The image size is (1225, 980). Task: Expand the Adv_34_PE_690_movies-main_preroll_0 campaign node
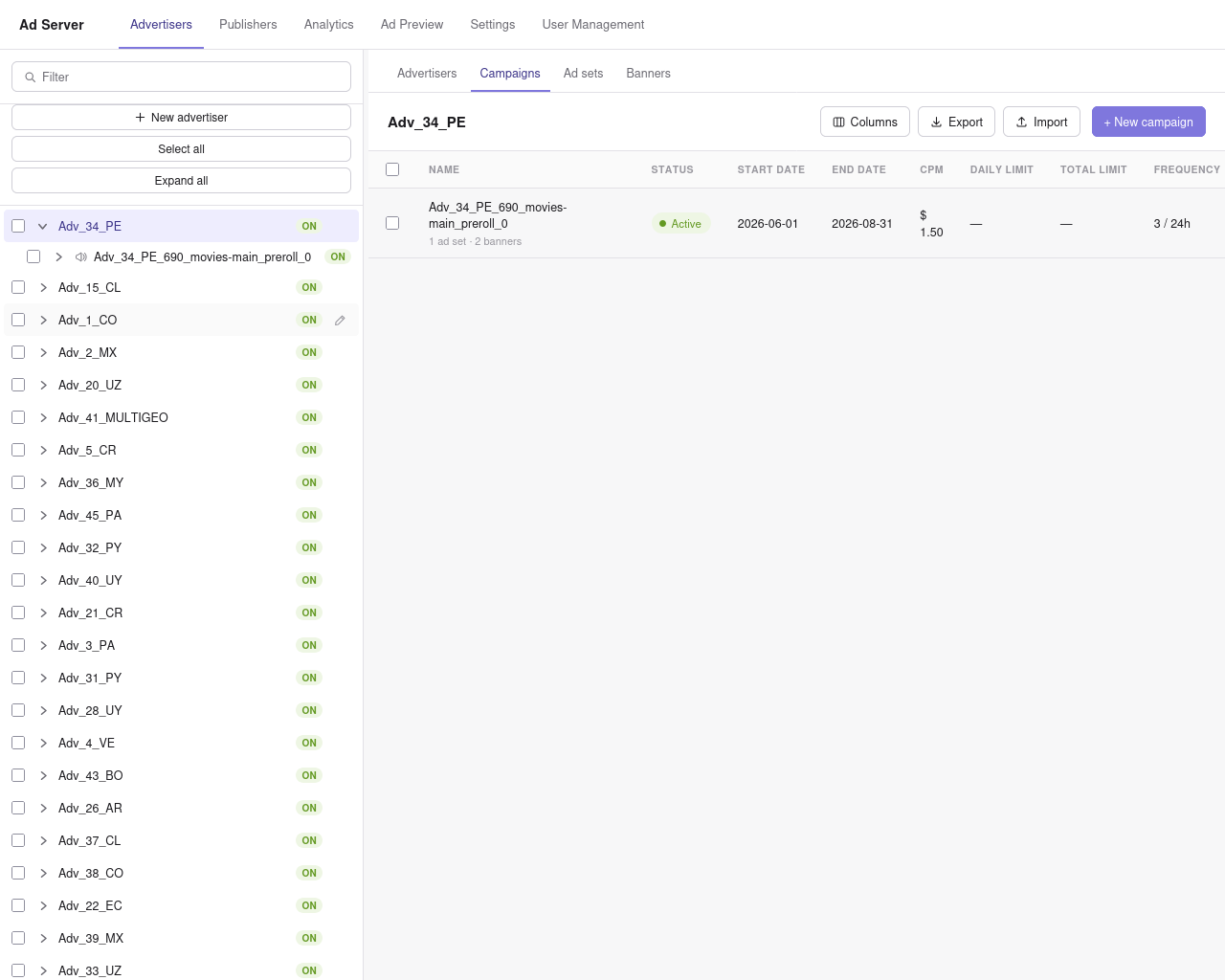(58, 257)
